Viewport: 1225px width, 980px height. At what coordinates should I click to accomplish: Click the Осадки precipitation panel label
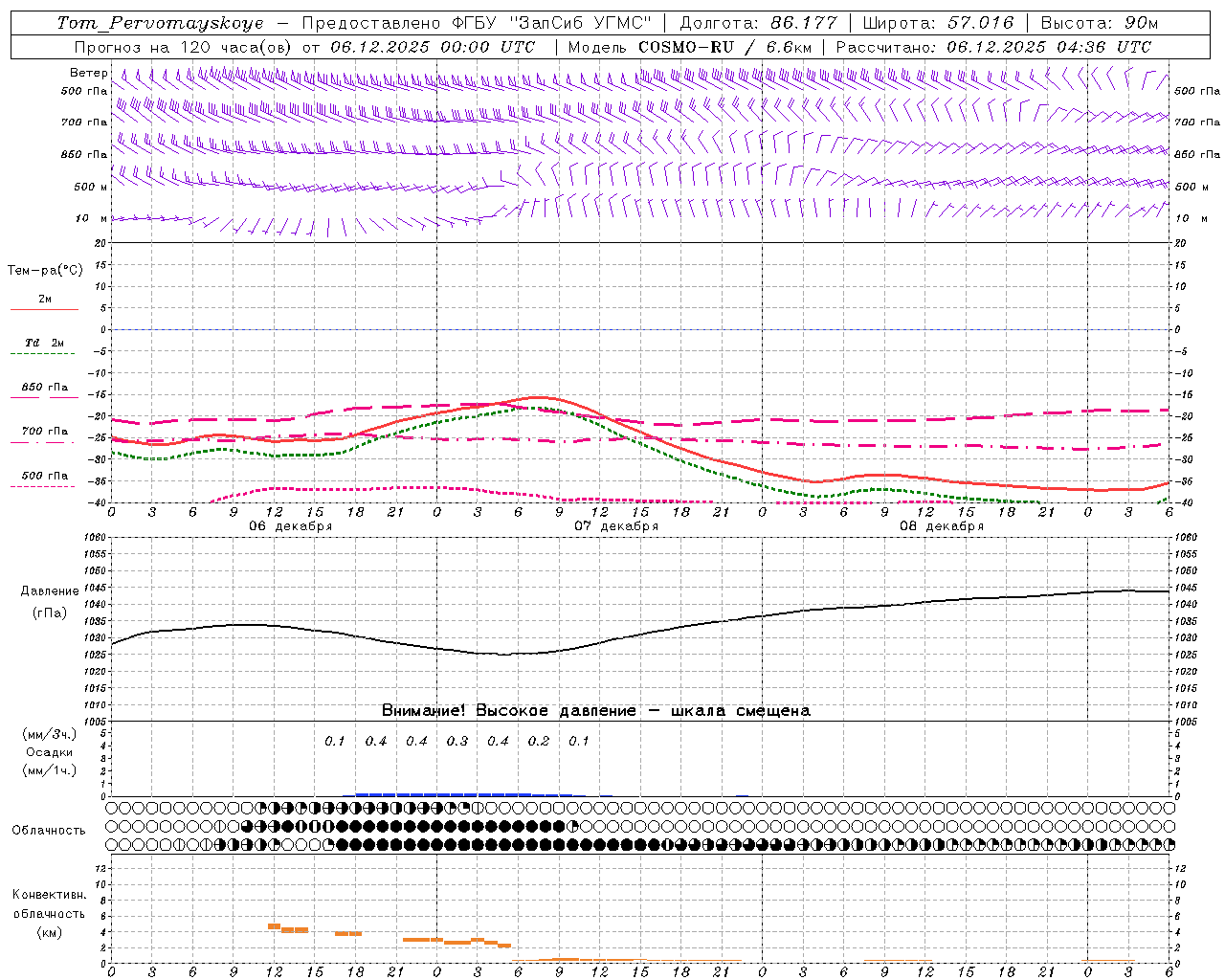click(x=50, y=752)
